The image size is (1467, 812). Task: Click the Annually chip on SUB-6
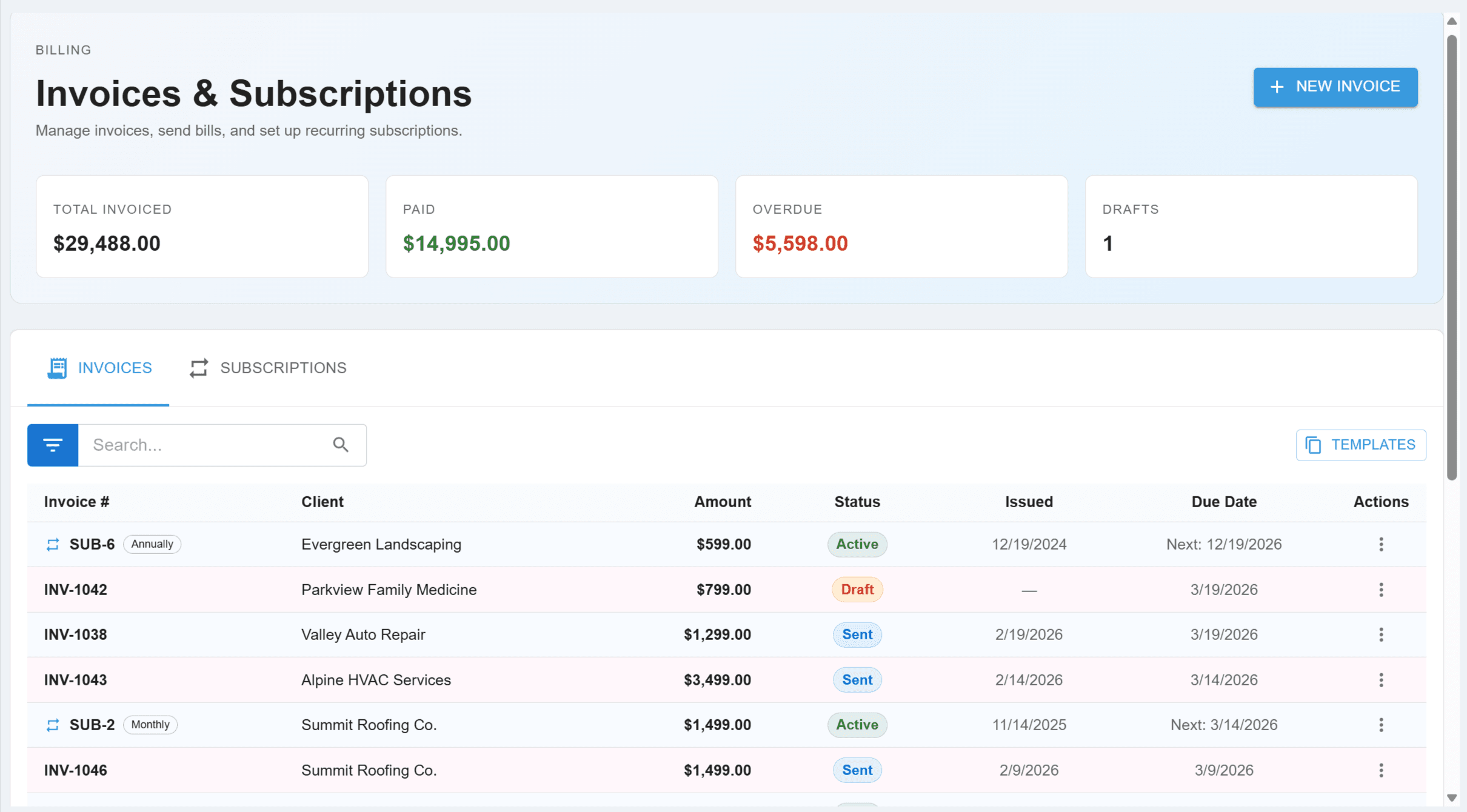click(x=152, y=544)
